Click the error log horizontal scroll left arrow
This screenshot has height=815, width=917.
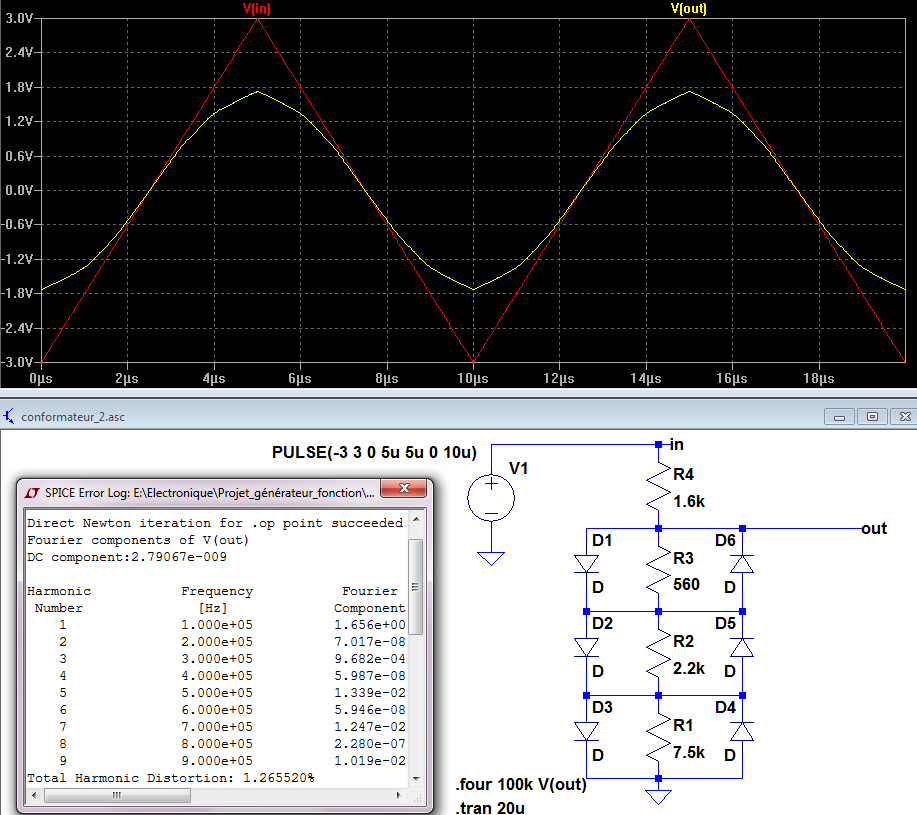pos(34,795)
